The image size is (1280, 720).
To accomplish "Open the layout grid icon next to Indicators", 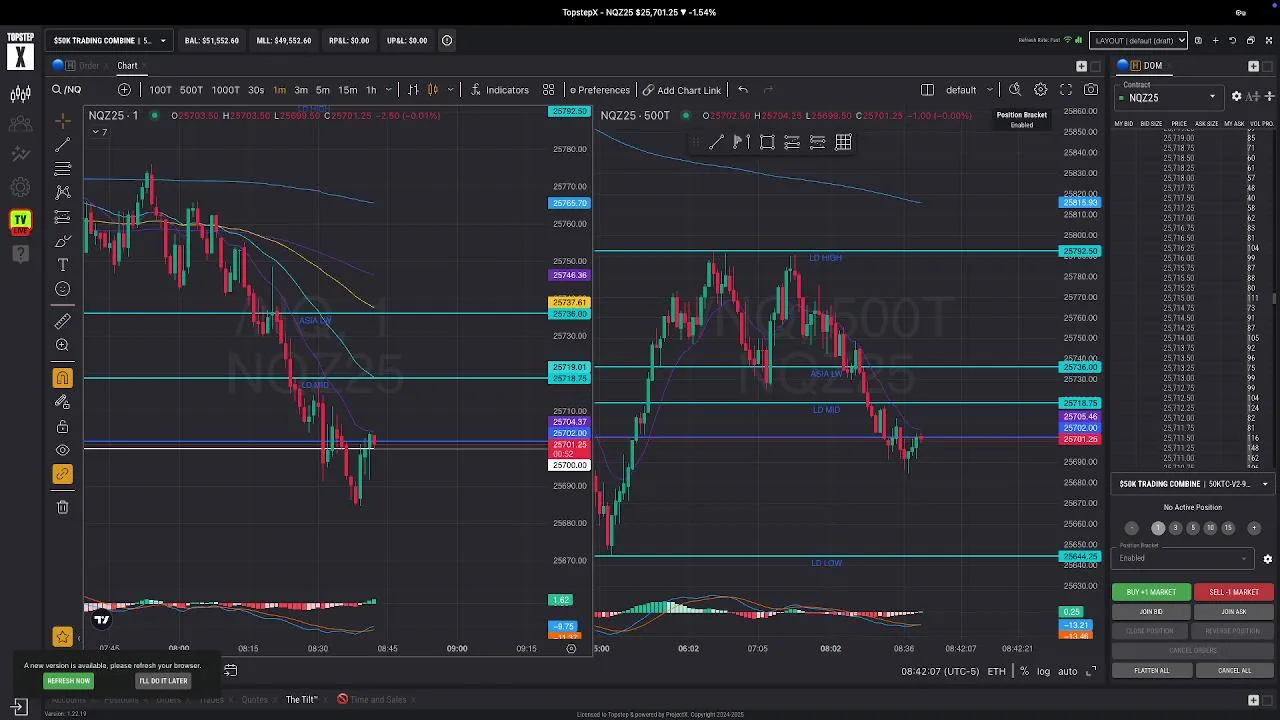I will [x=548, y=90].
